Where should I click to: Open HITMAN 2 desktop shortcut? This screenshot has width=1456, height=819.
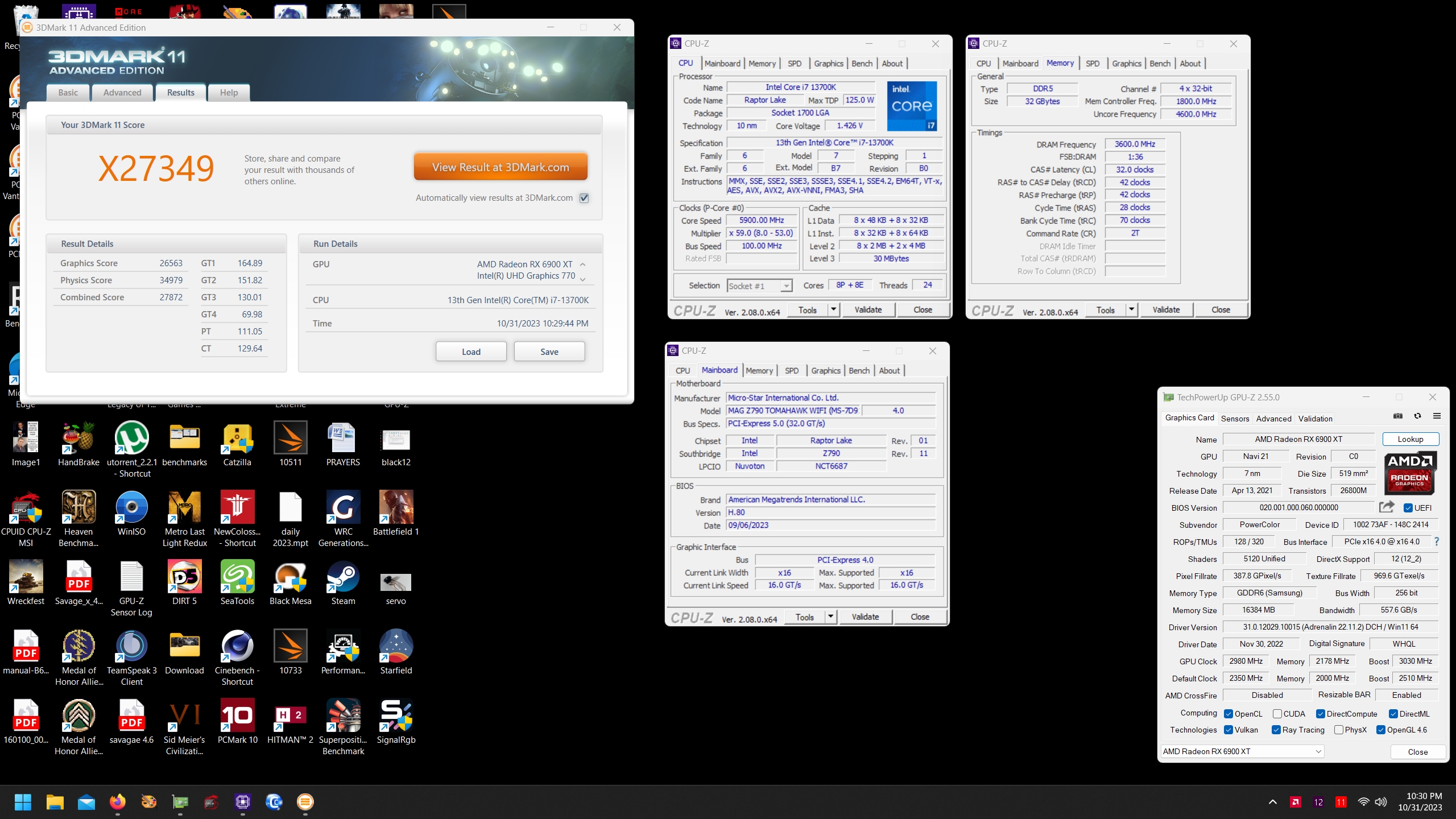[x=290, y=722]
